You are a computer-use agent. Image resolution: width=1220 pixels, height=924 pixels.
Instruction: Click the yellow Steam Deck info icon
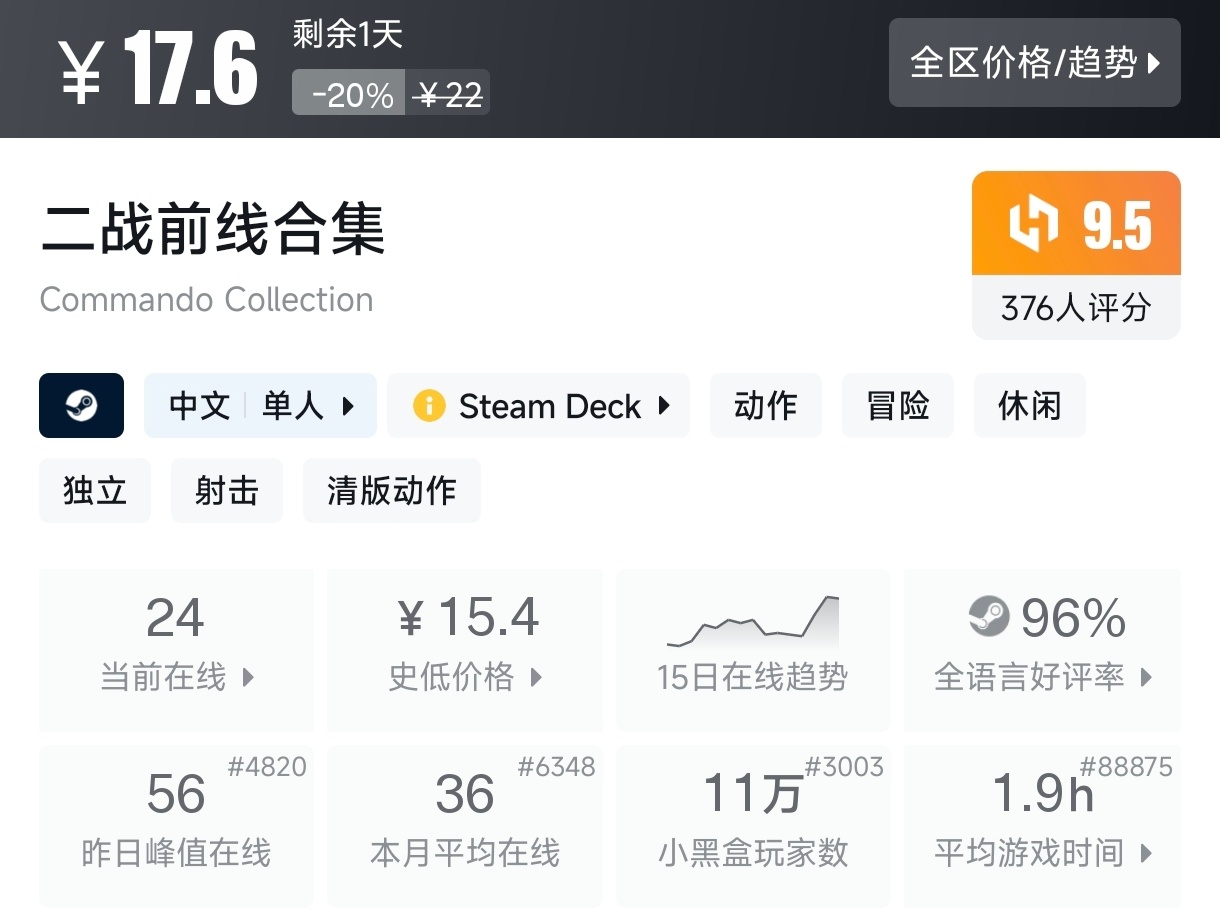point(428,406)
